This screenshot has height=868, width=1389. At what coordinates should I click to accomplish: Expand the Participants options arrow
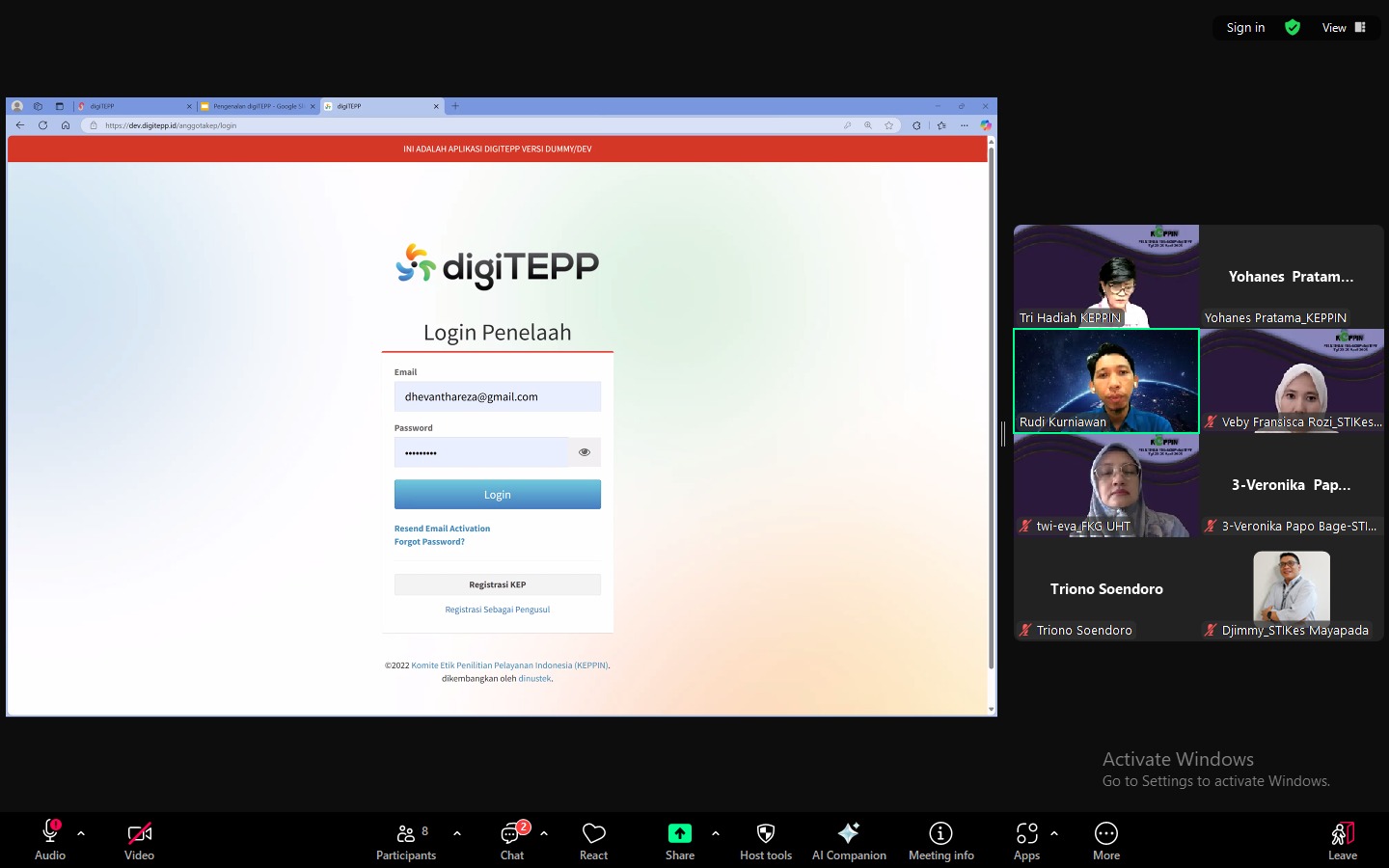pos(457,833)
